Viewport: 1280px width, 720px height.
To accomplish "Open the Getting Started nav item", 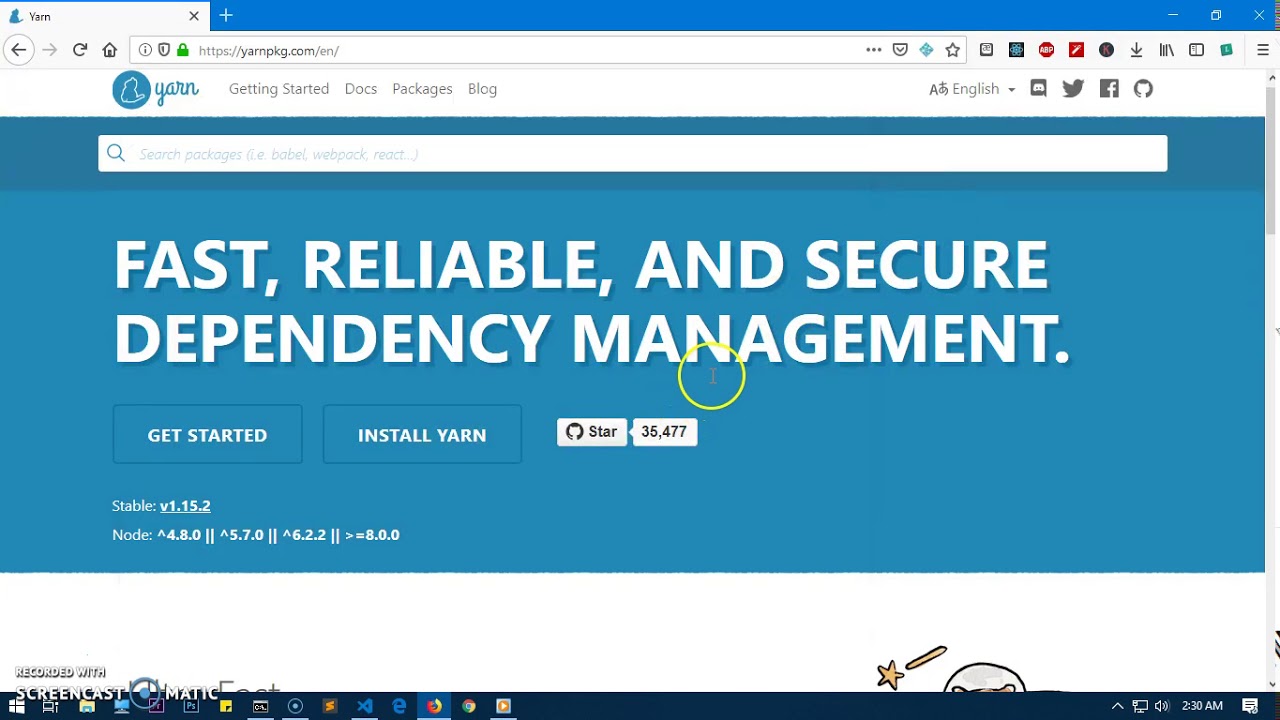I will pos(279,89).
